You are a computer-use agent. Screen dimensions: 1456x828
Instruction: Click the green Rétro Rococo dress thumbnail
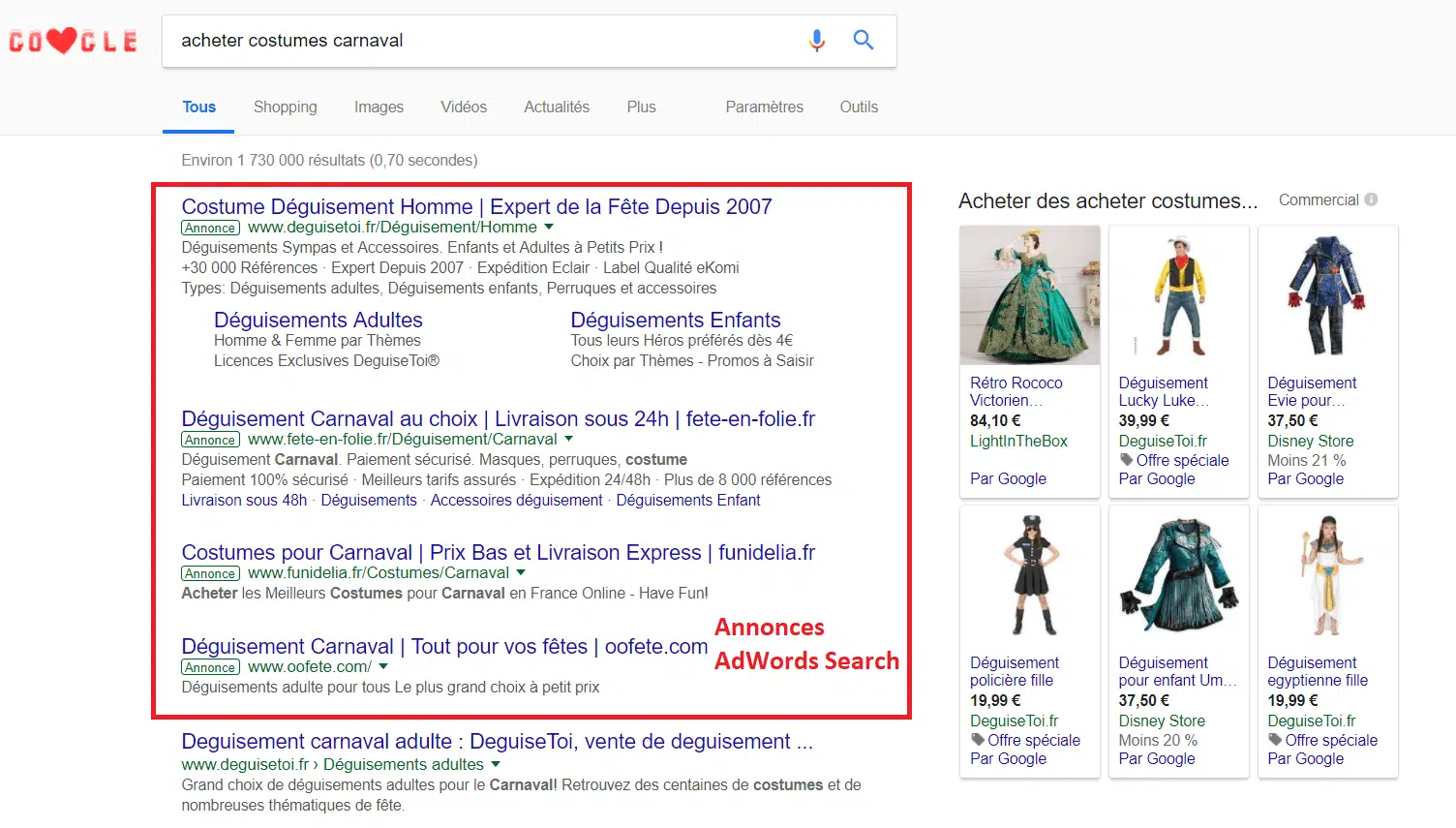click(x=1029, y=295)
